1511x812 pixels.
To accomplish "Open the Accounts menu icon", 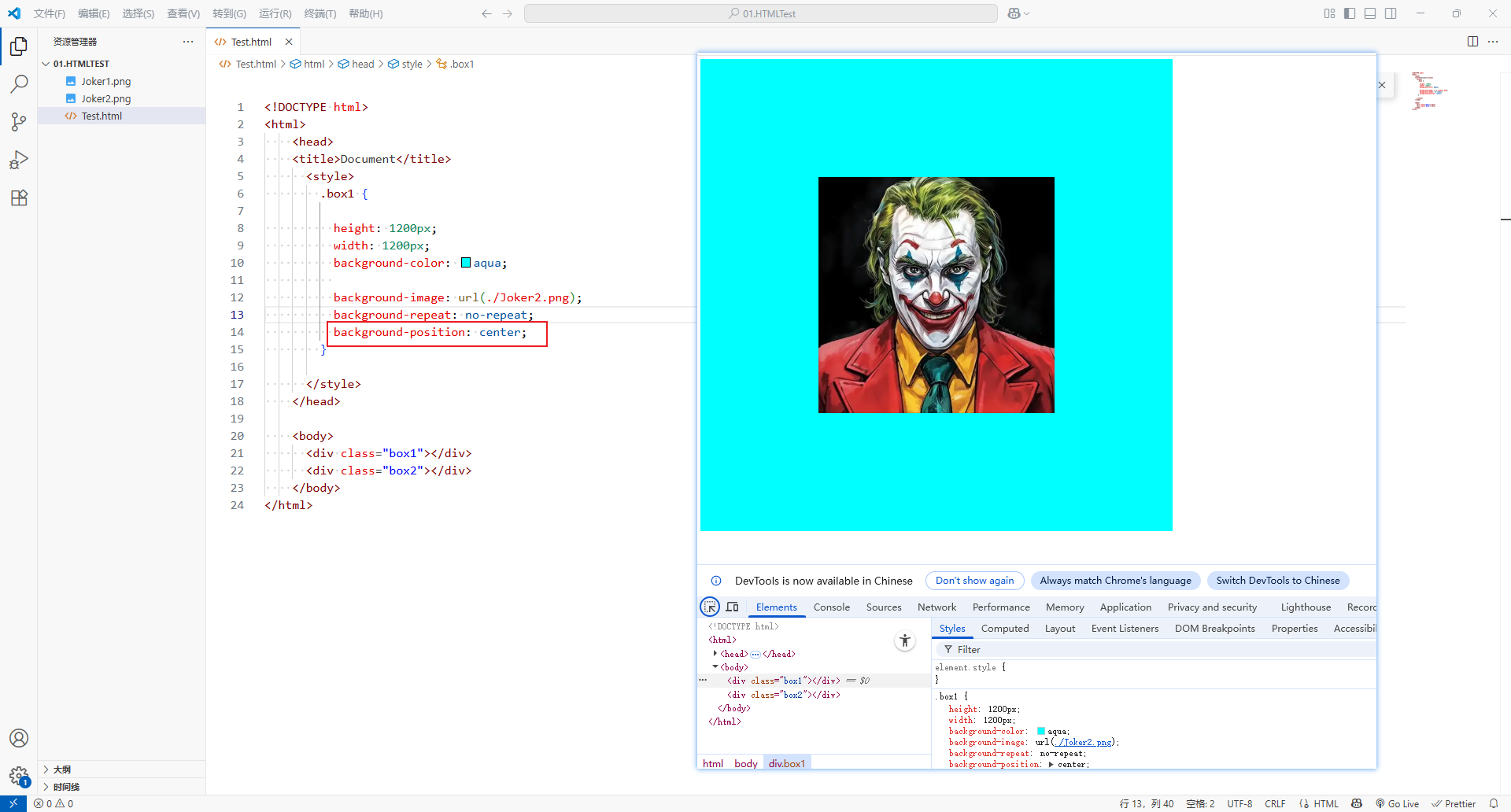I will click(19, 738).
